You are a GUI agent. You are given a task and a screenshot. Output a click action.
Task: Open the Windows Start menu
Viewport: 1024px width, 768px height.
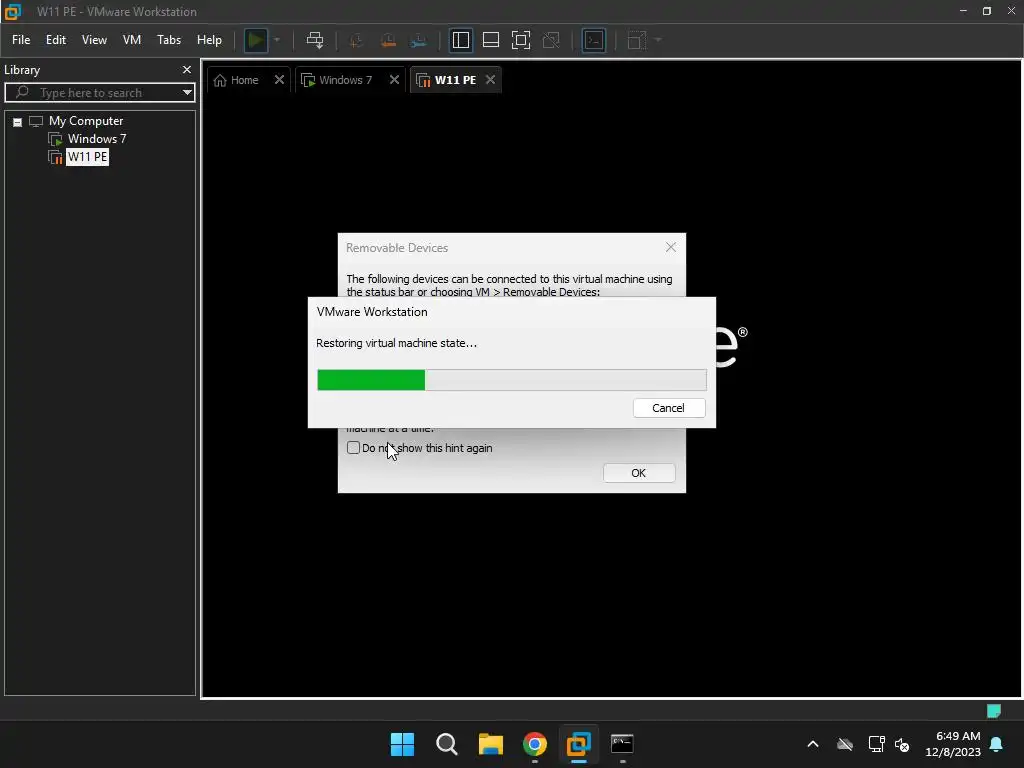coord(402,744)
